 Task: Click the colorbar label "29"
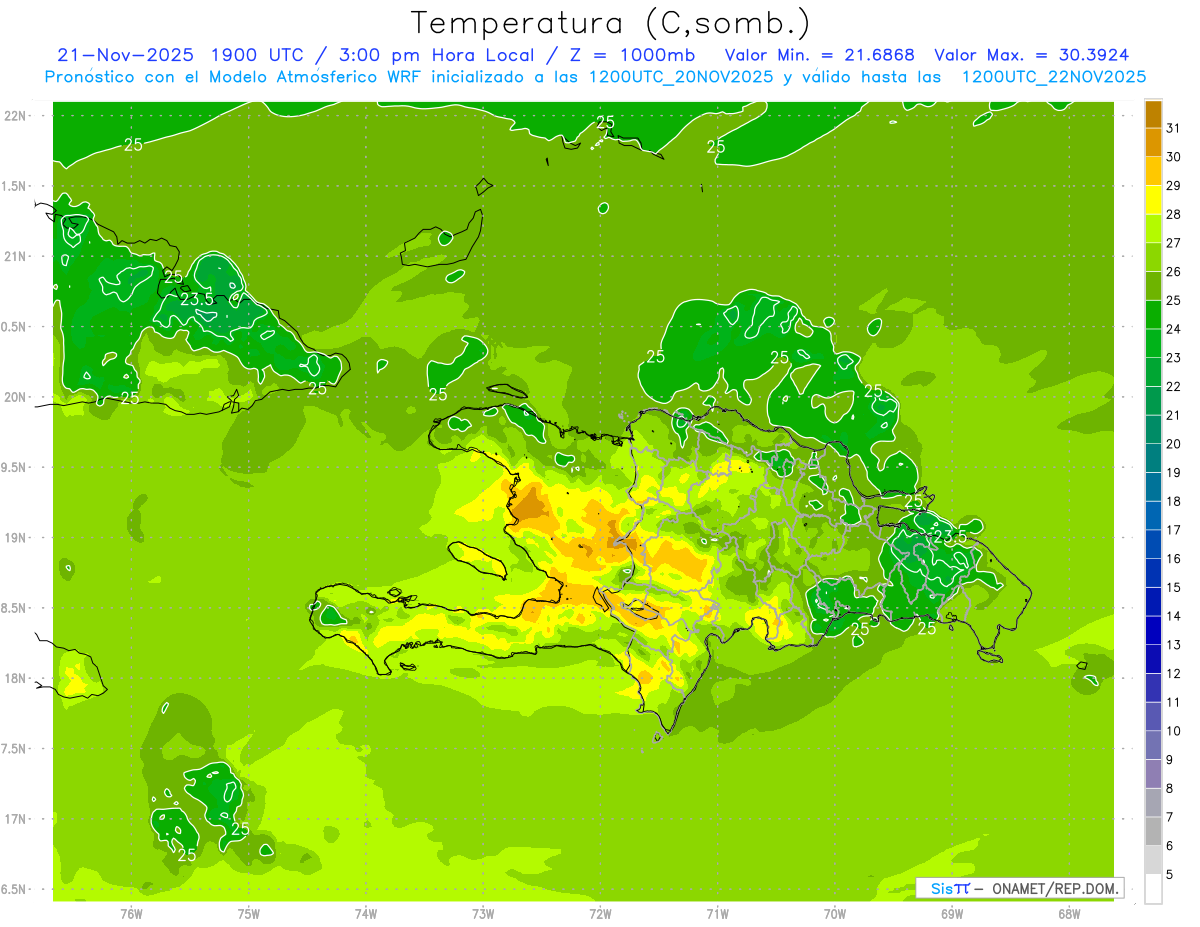tap(1173, 186)
